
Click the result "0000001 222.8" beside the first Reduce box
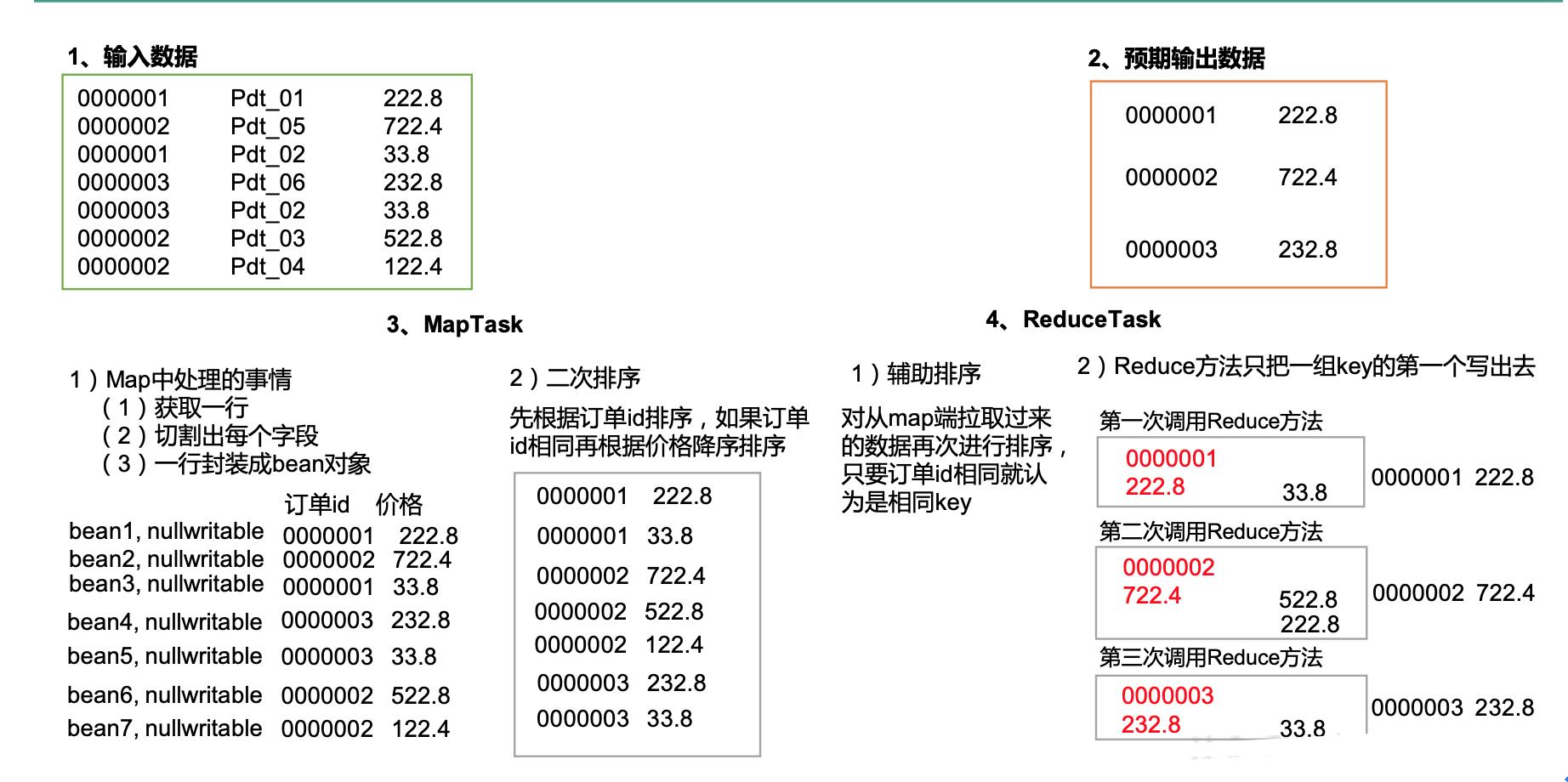(1452, 478)
